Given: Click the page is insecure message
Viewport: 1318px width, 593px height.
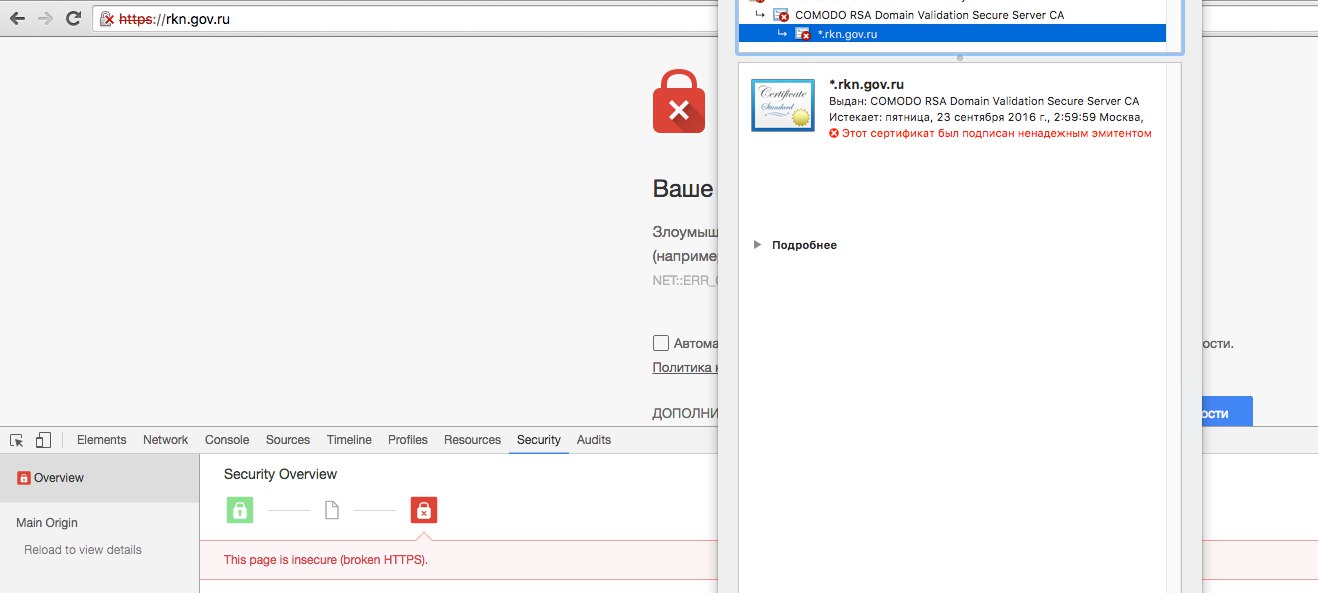Looking at the screenshot, I should click(x=326, y=560).
